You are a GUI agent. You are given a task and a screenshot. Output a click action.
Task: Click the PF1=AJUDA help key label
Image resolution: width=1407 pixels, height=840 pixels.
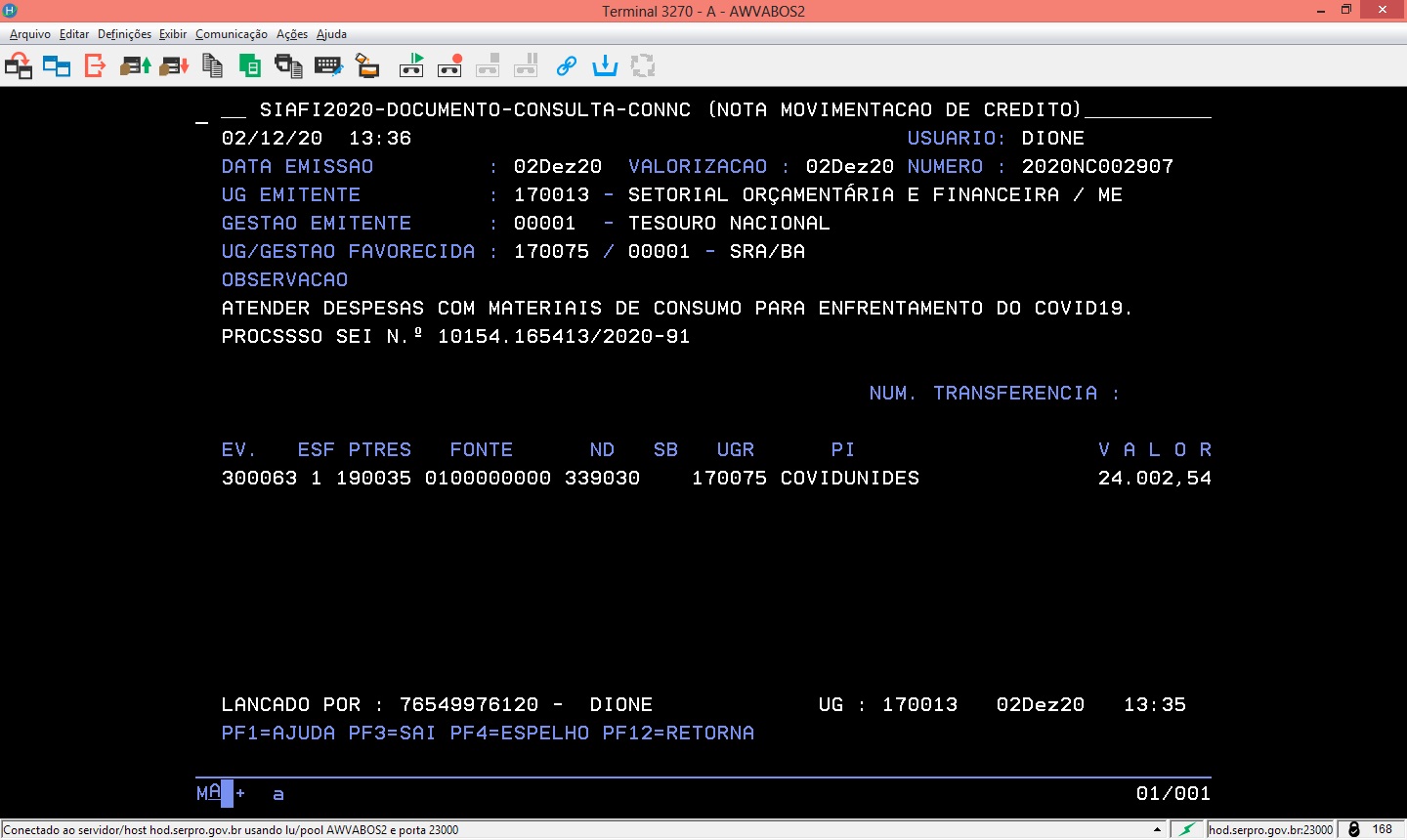point(278,733)
